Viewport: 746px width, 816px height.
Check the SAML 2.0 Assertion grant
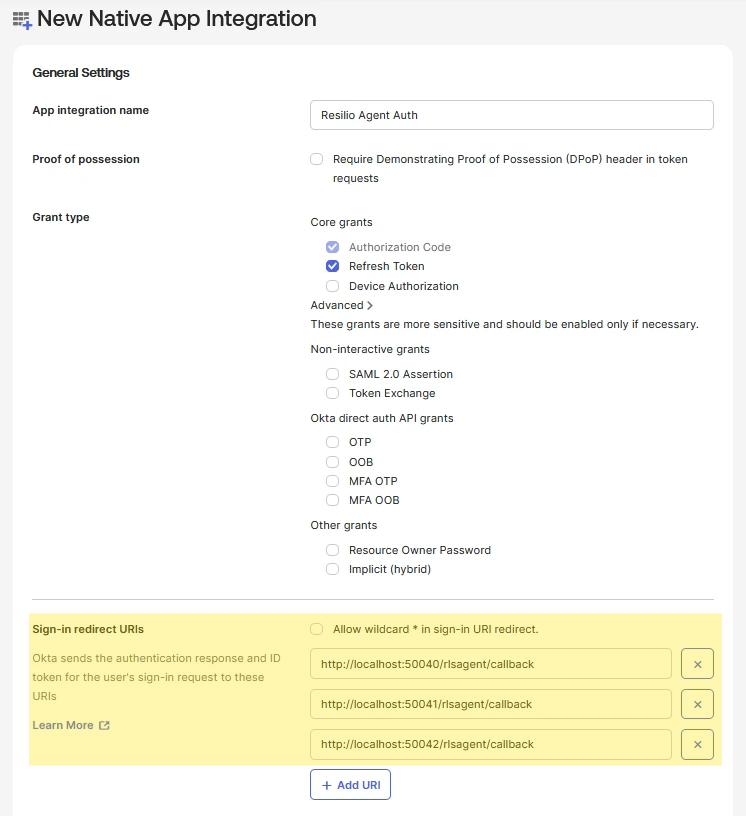pyautogui.click(x=332, y=374)
